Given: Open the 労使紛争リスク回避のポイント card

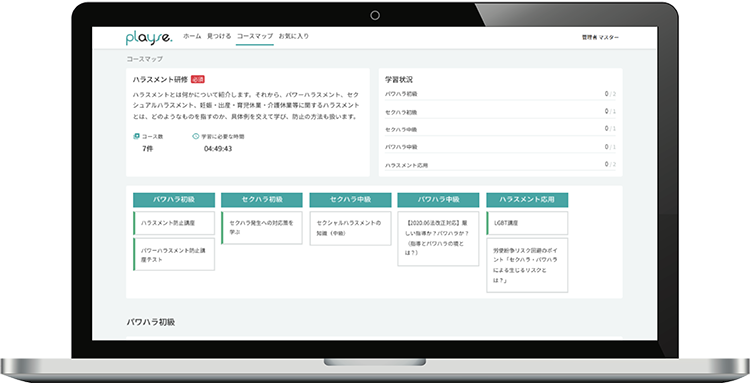Looking at the screenshot, I should [527, 265].
